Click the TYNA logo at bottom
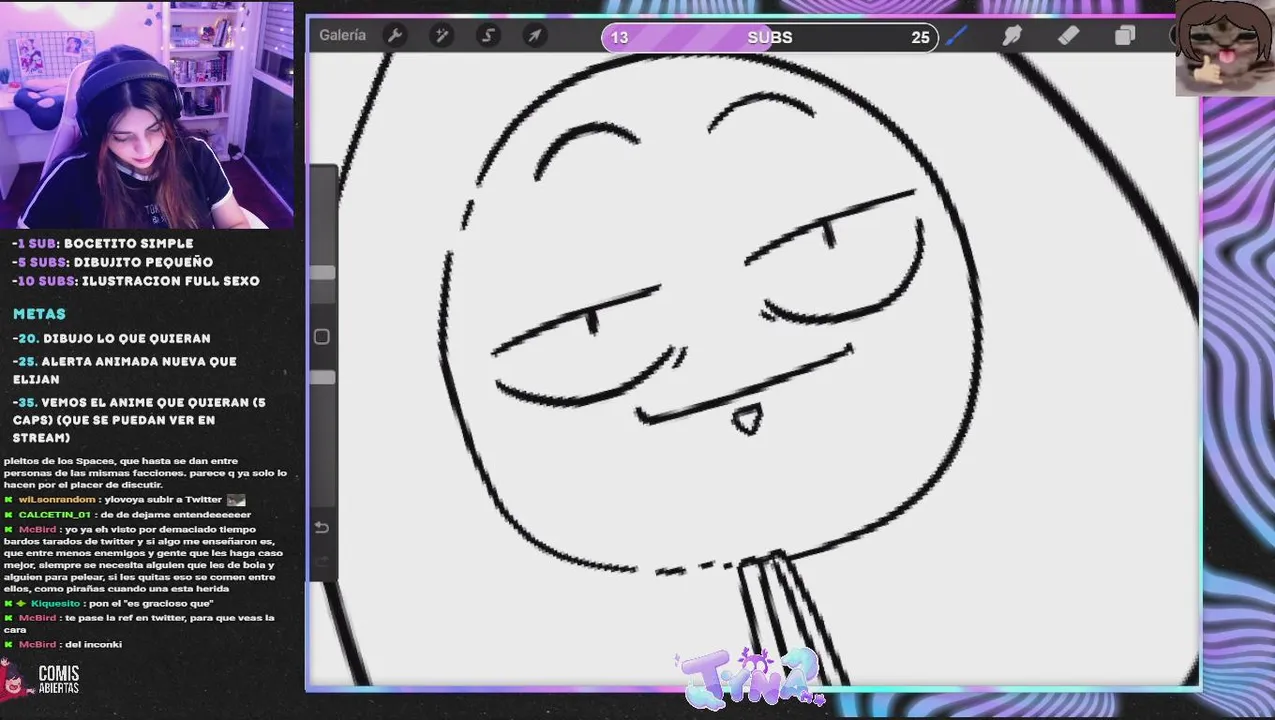 750,677
